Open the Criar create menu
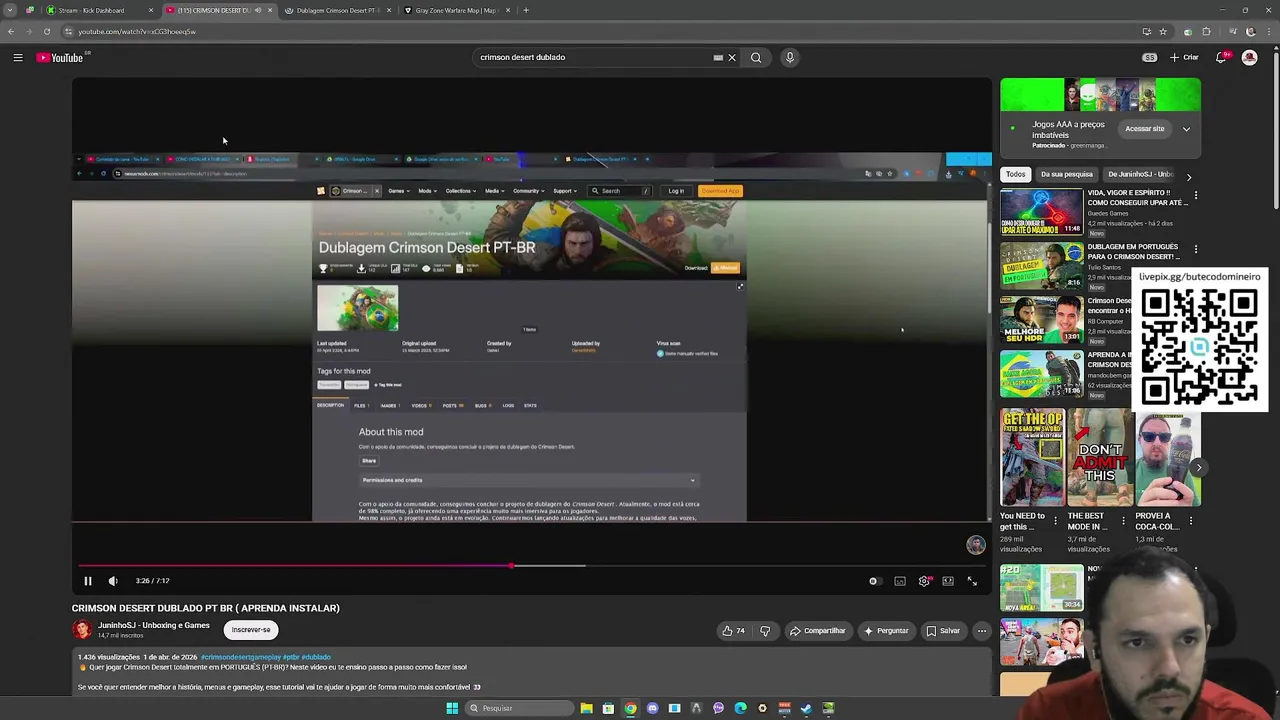The width and height of the screenshot is (1280, 720). 1185,57
